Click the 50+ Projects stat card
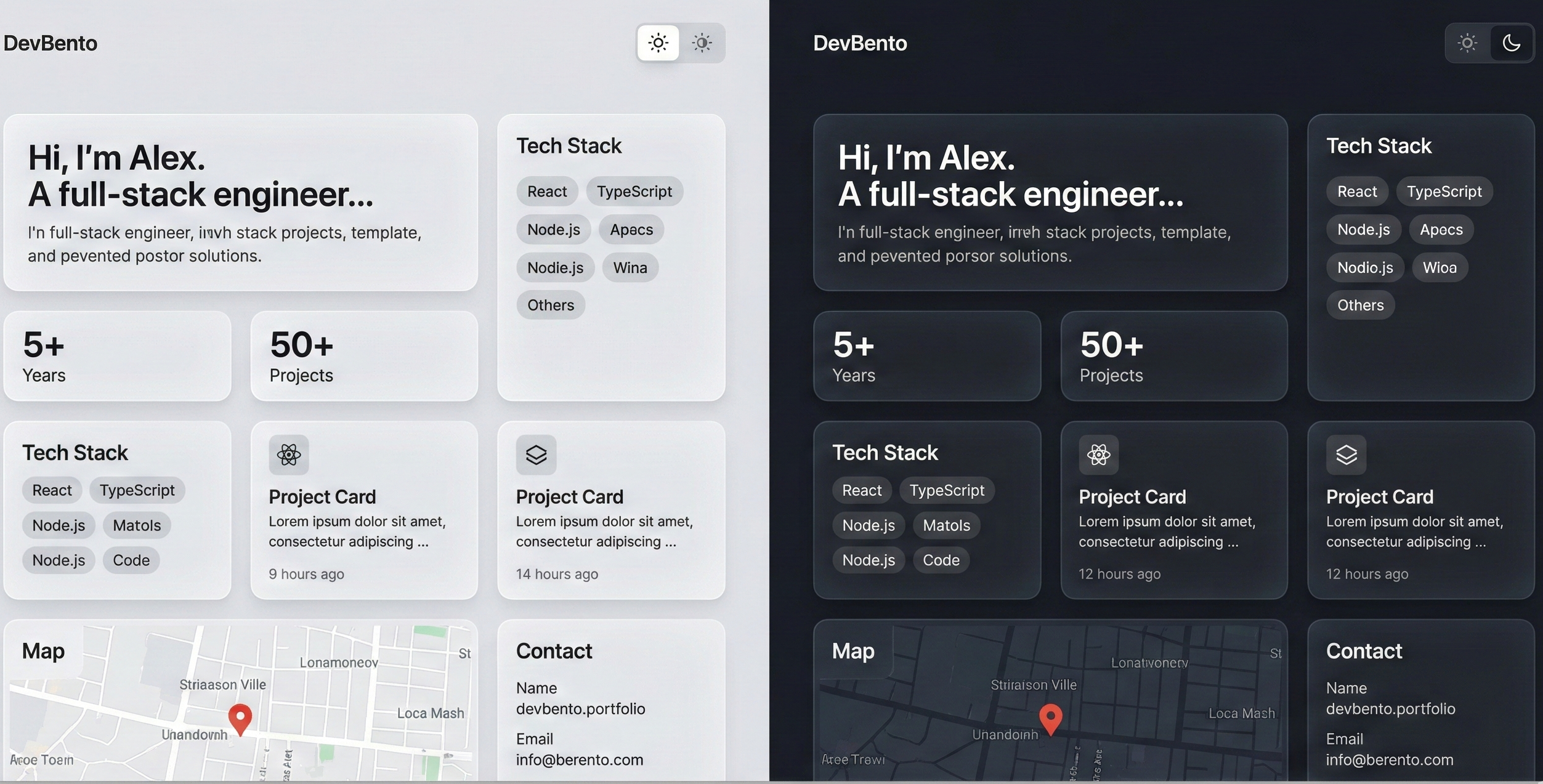 point(363,356)
